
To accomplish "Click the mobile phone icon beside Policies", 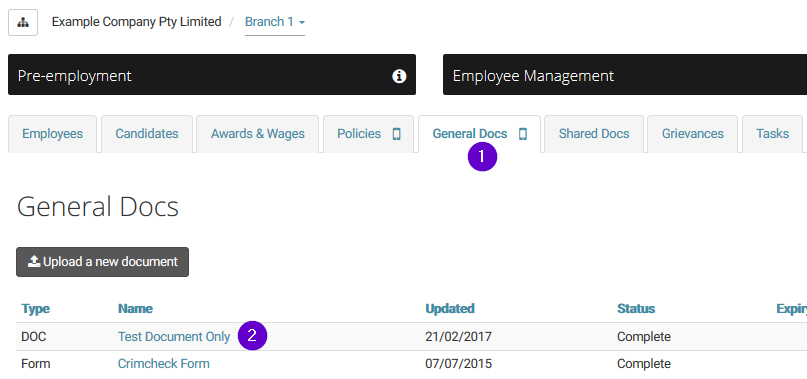I will [396, 134].
